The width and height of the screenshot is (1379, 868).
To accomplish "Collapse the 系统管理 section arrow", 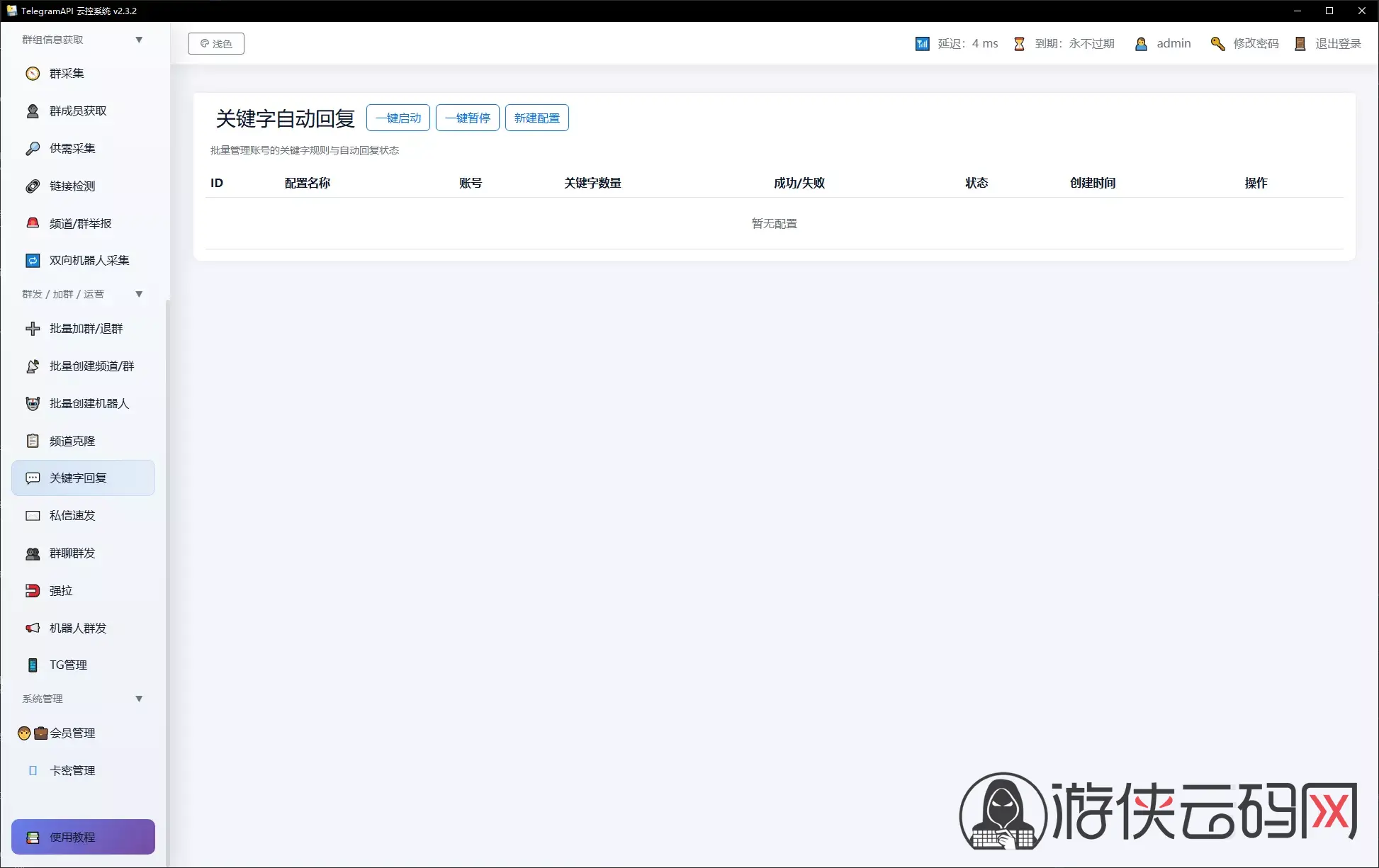I will [x=139, y=699].
